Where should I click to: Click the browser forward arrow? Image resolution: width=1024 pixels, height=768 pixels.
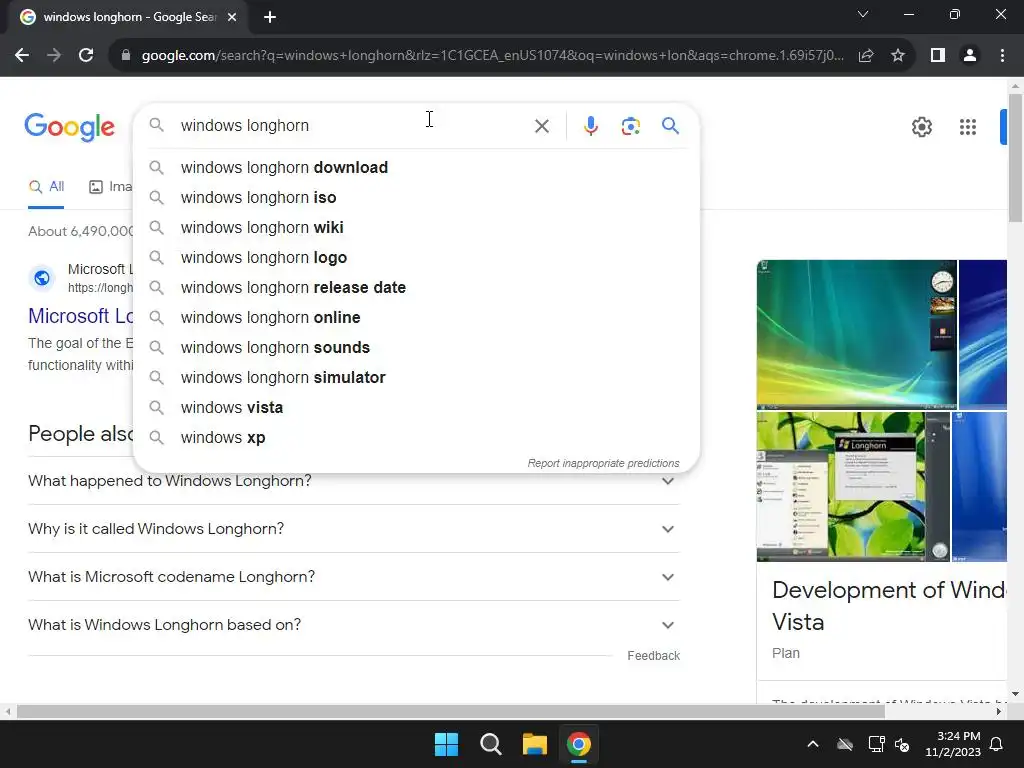click(54, 56)
